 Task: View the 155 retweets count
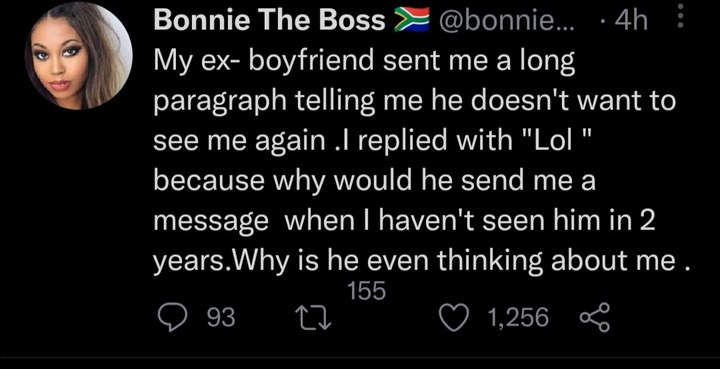[x=366, y=291]
